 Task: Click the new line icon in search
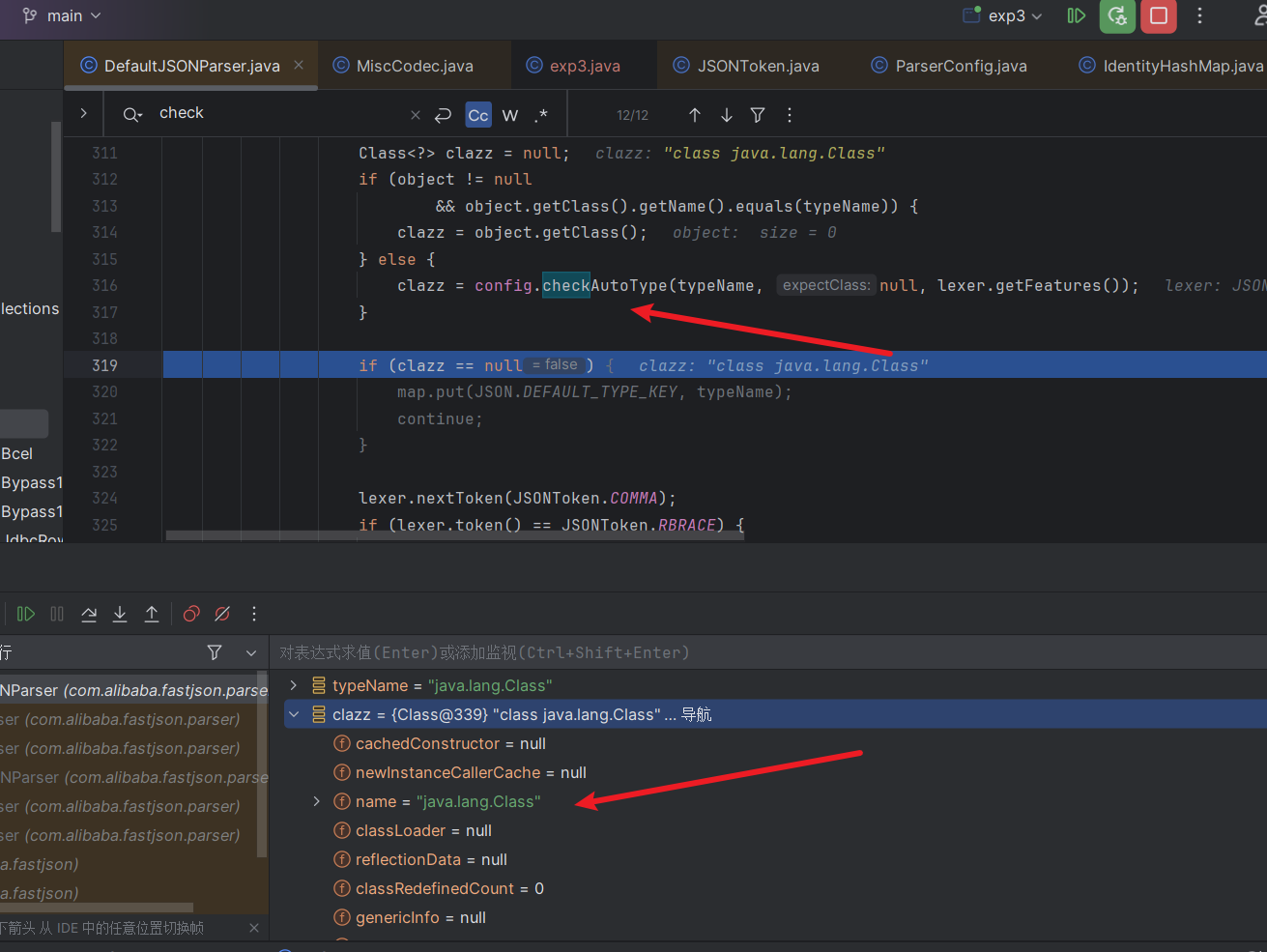[443, 115]
